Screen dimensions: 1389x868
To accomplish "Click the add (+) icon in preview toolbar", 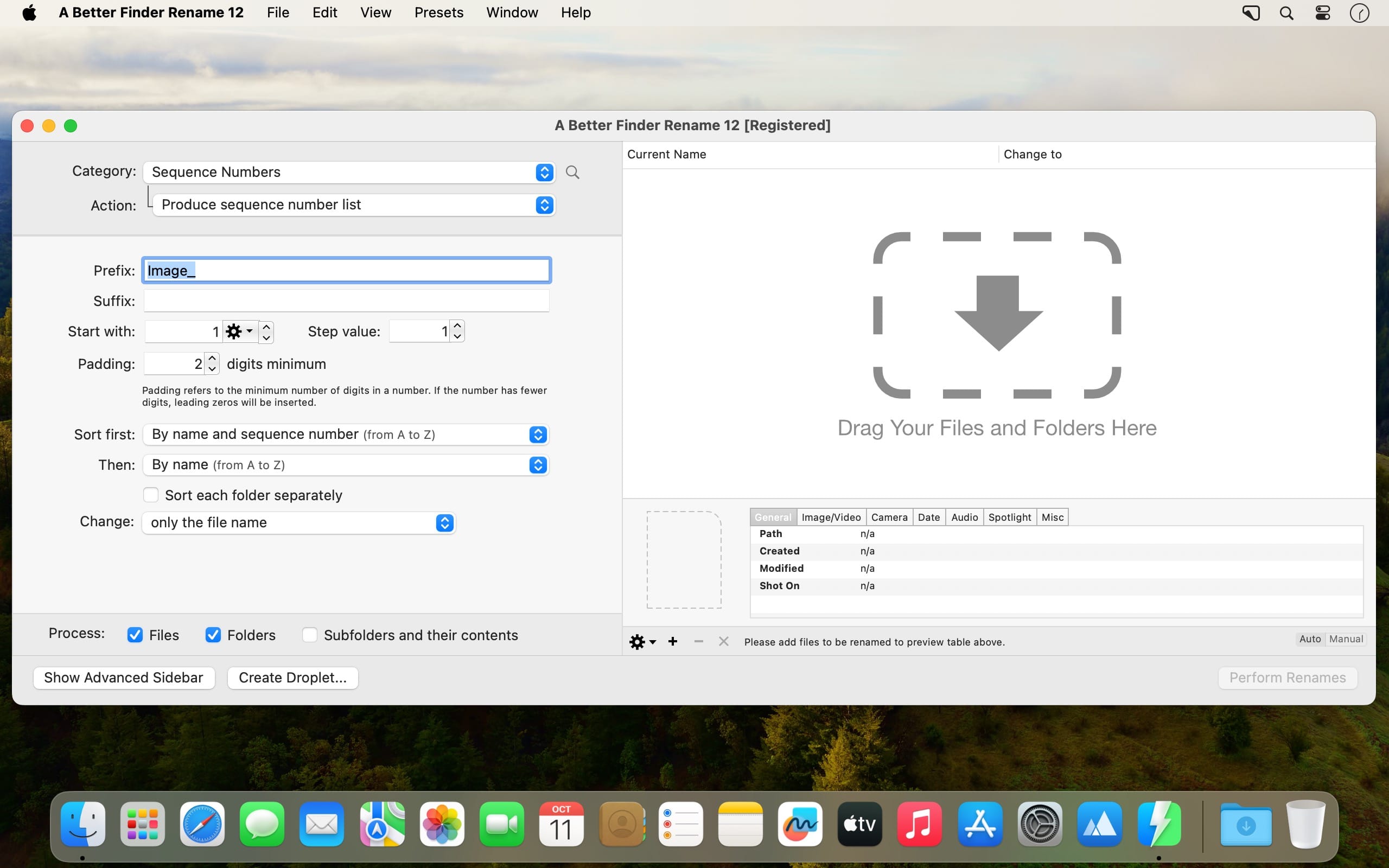I will click(673, 641).
